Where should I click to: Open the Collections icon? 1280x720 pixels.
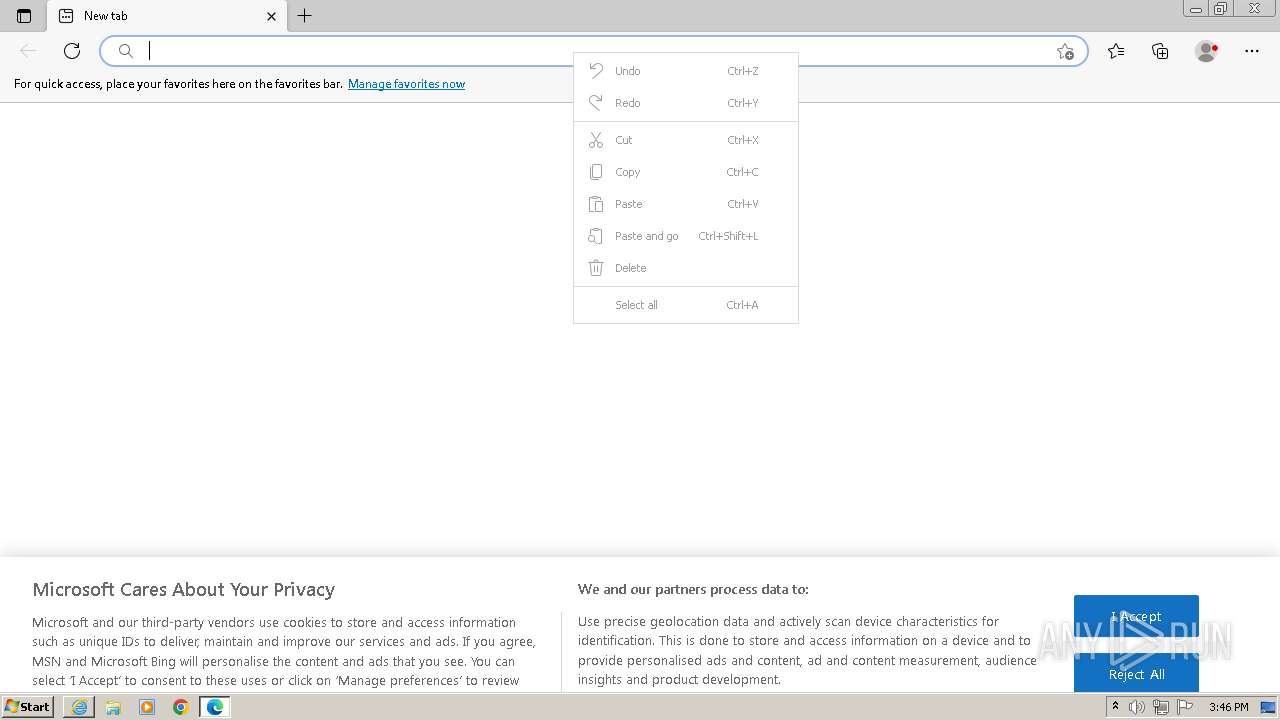pyautogui.click(x=1160, y=51)
